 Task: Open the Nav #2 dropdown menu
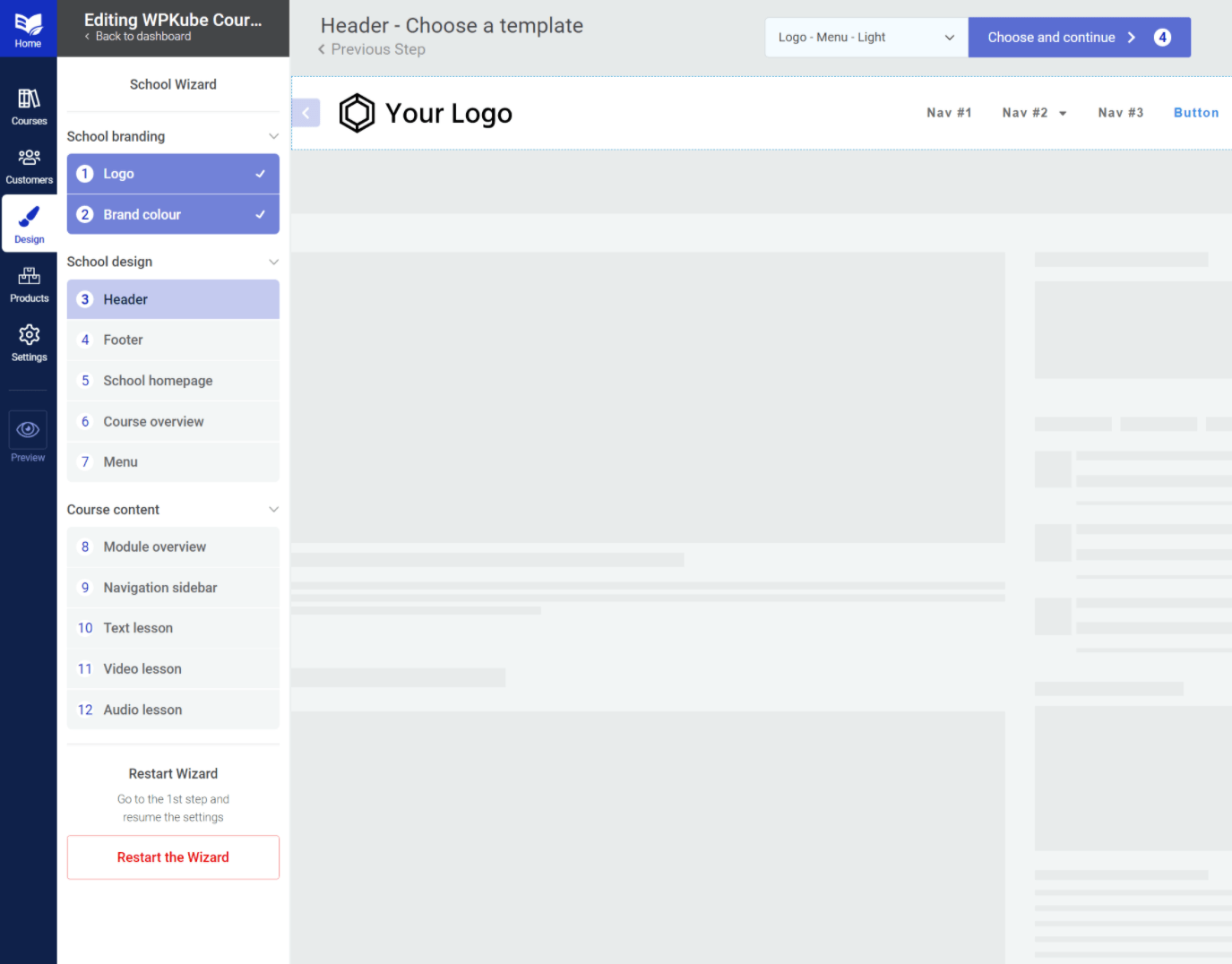click(1034, 113)
